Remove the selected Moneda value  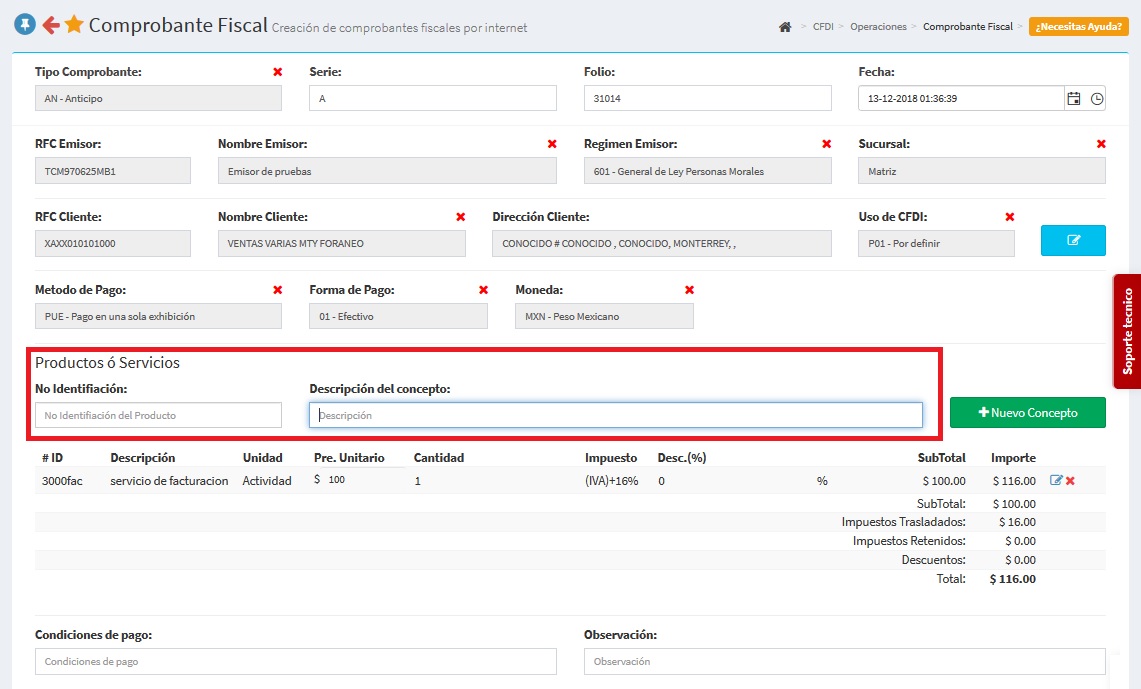tap(689, 290)
